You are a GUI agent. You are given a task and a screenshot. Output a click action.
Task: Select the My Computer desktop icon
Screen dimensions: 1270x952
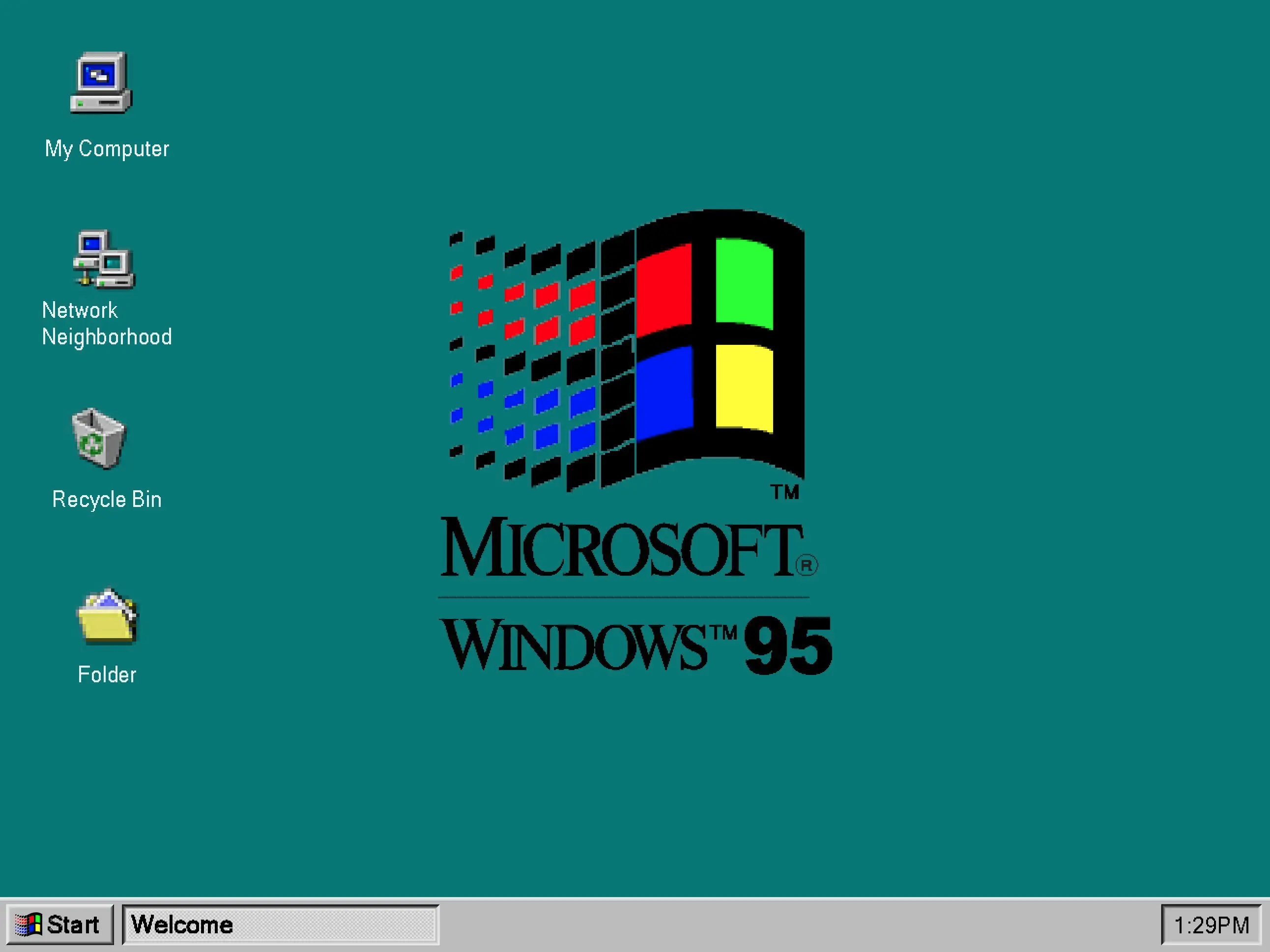point(101,83)
